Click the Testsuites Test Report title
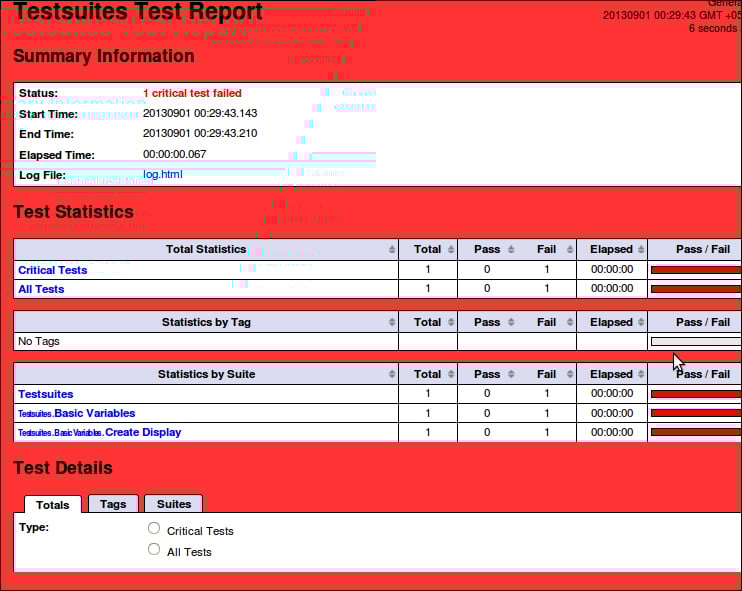This screenshot has height=591, width=742. (x=138, y=11)
